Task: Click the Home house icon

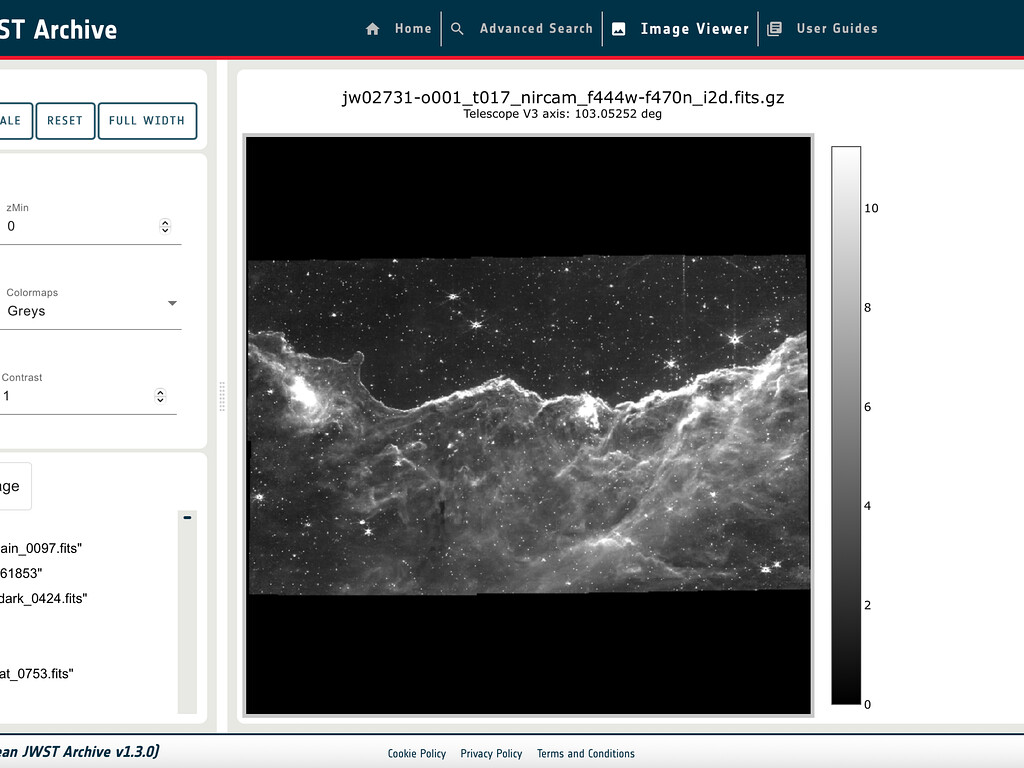Action: click(373, 29)
